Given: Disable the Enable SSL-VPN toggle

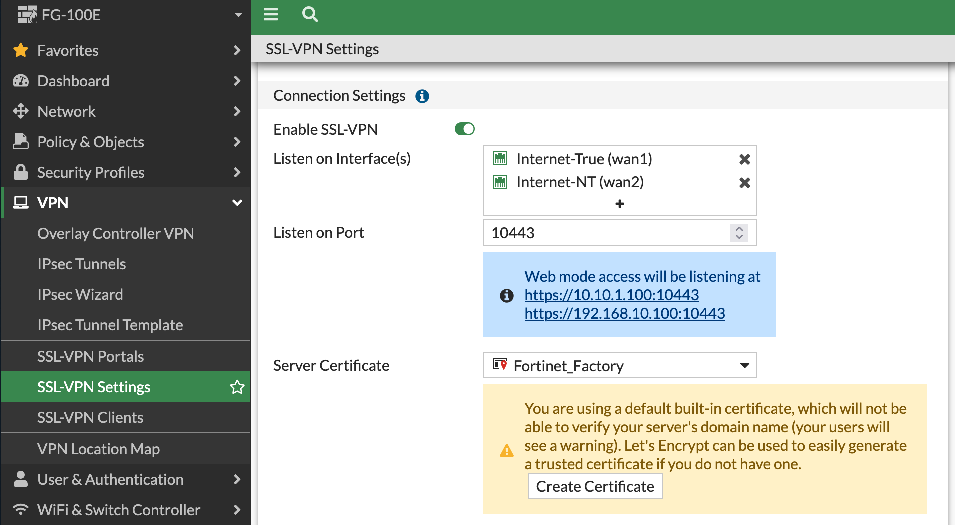Looking at the screenshot, I should coord(464,129).
